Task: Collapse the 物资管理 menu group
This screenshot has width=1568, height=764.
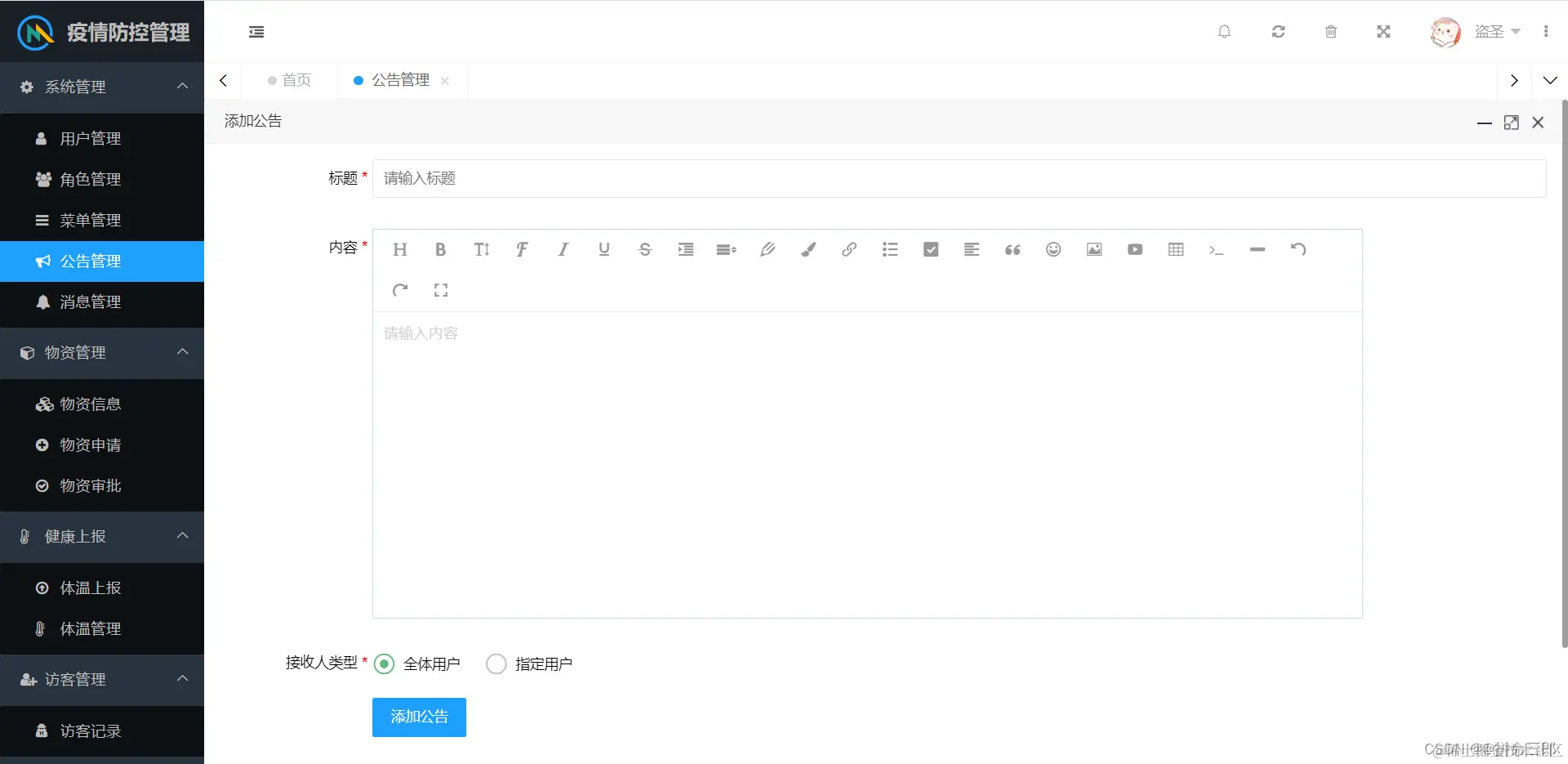Action: (x=102, y=352)
